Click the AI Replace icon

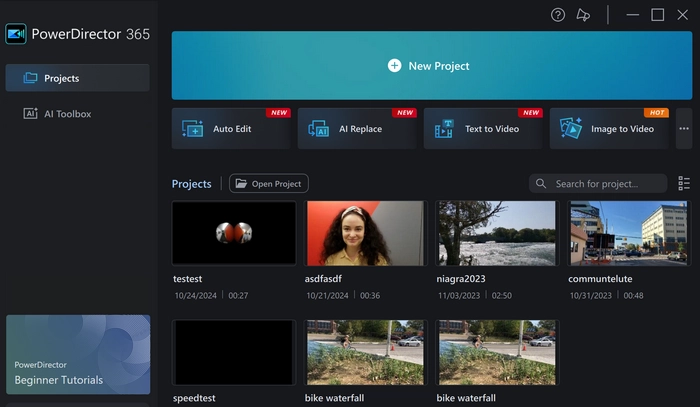pos(318,129)
